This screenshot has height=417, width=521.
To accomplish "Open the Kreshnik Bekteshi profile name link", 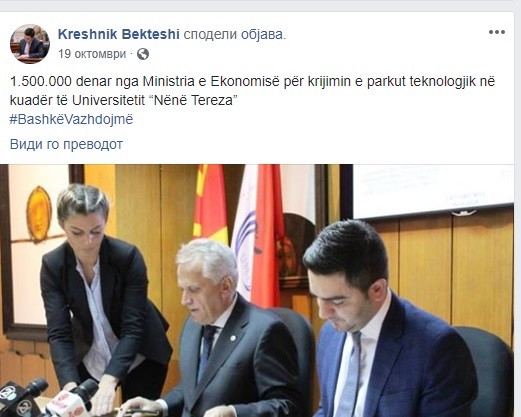I will (119, 34).
